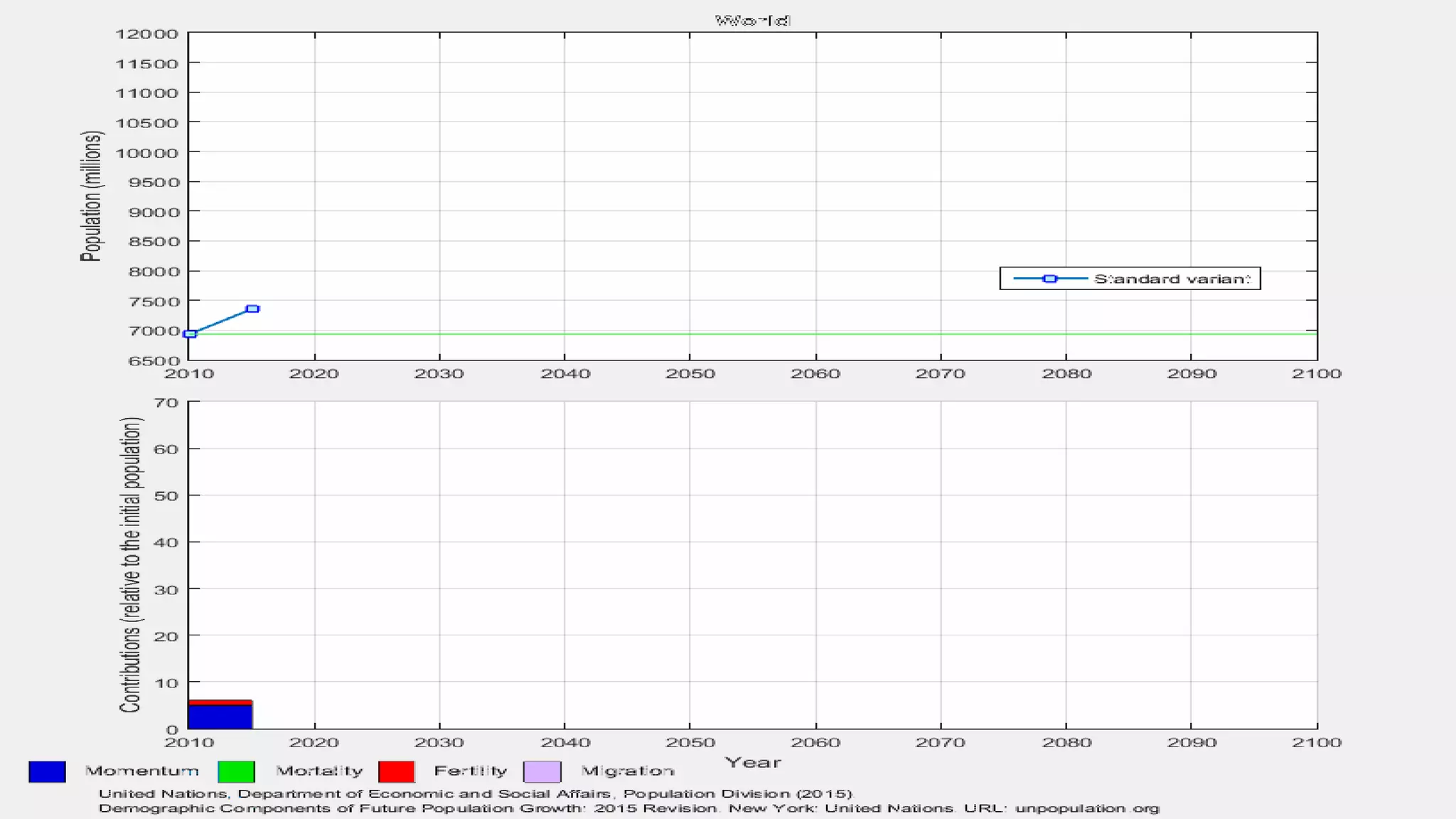Click the blue Momentum bar in lower chart
The height and width of the screenshot is (819, 1456).
tap(220, 717)
